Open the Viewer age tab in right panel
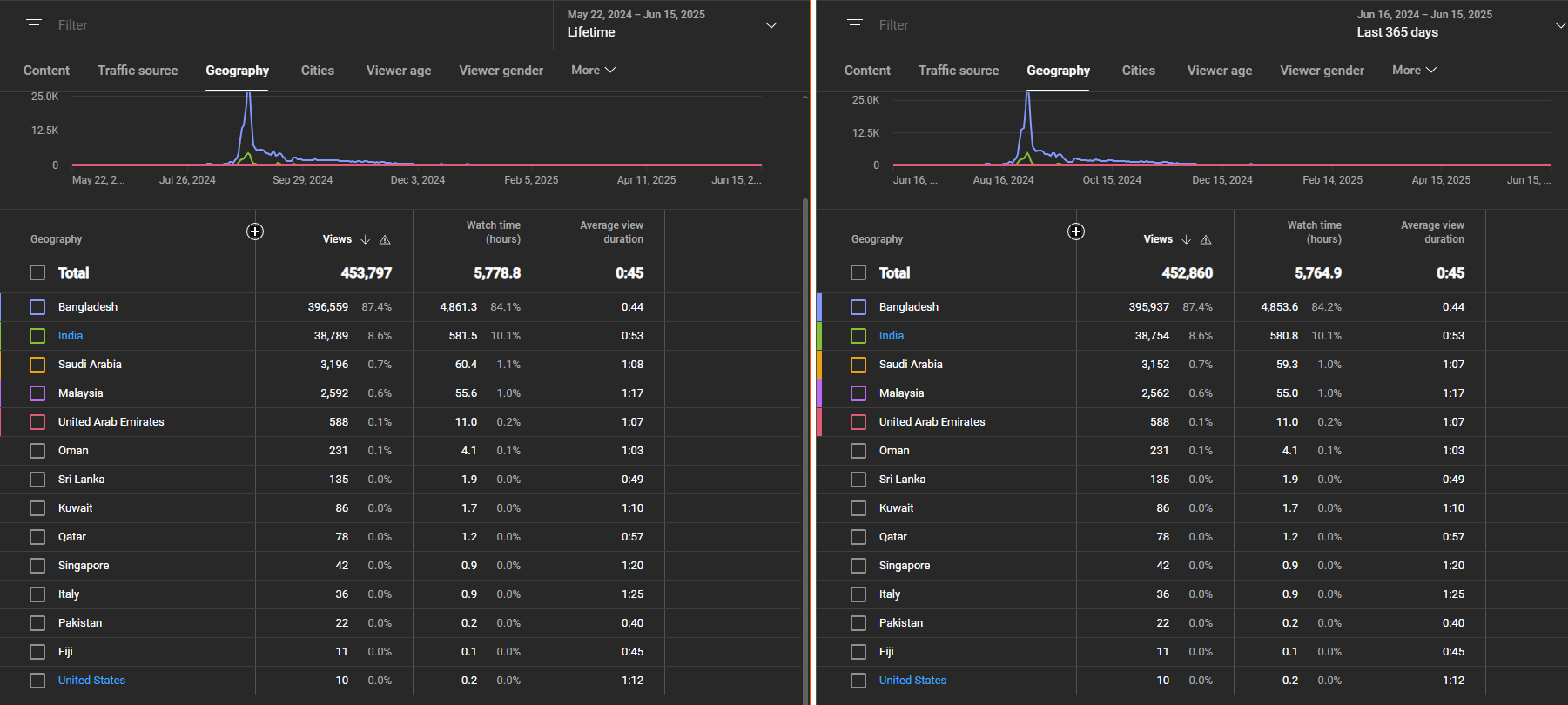Image resolution: width=1568 pixels, height=705 pixels. pyautogui.click(x=1219, y=70)
